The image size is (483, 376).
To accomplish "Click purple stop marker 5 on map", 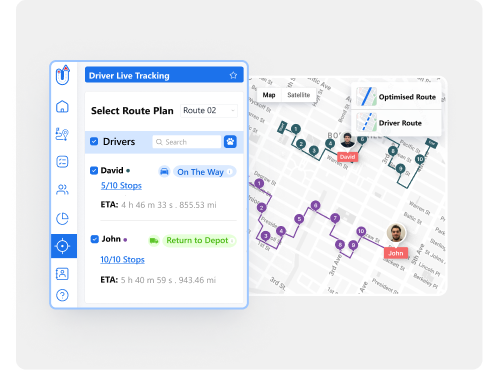I will [x=299, y=219].
